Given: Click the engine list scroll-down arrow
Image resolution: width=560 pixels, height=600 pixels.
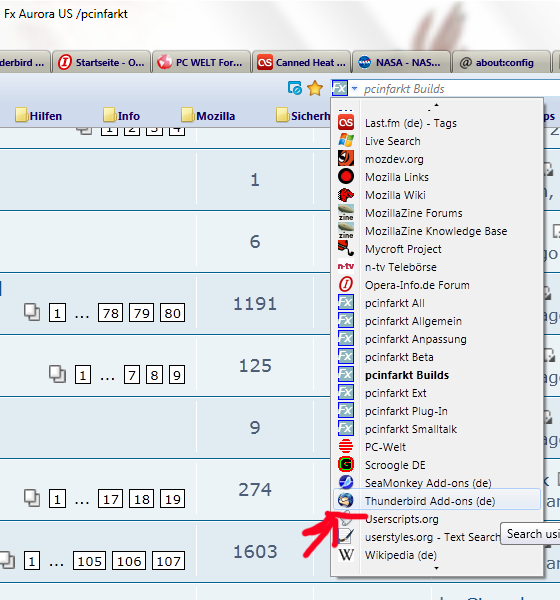Looking at the screenshot, I should (436, 568).
